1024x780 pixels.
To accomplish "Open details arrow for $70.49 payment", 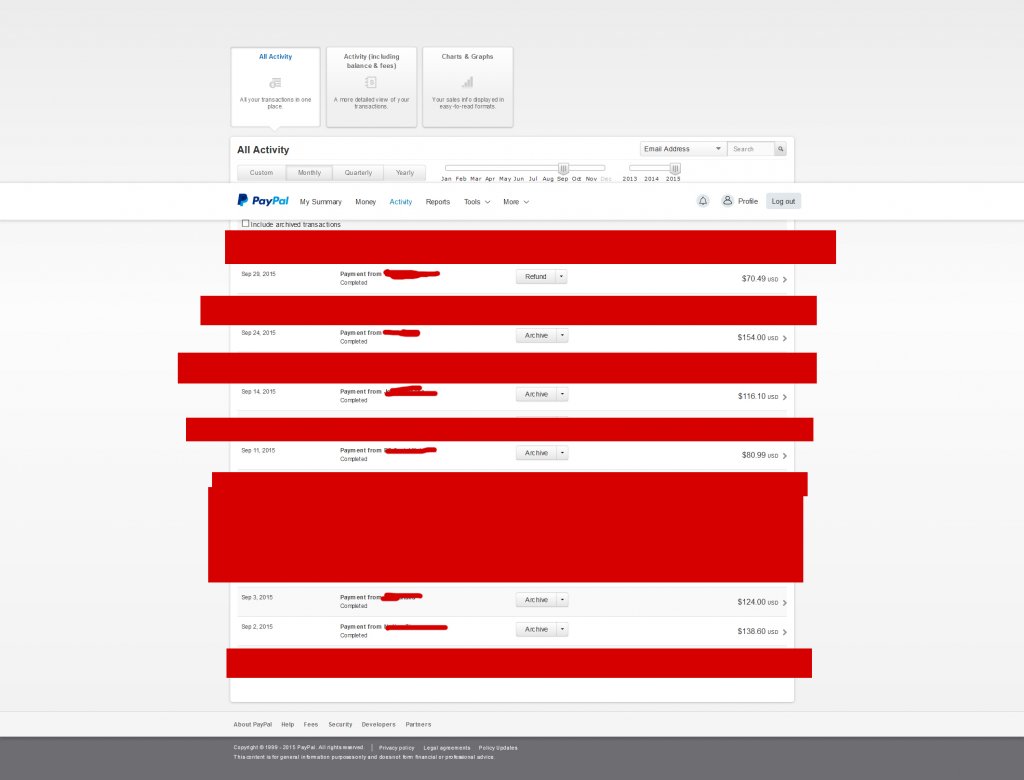I will click(x=784, y=279).
